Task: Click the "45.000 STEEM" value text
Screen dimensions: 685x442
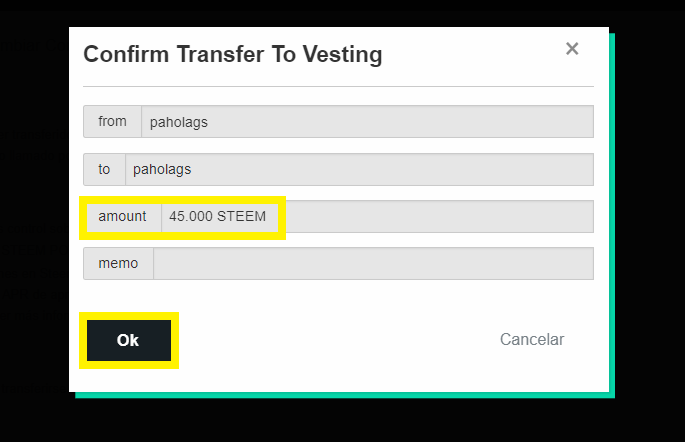Action: pyautogui.click(x=217, y=217)
